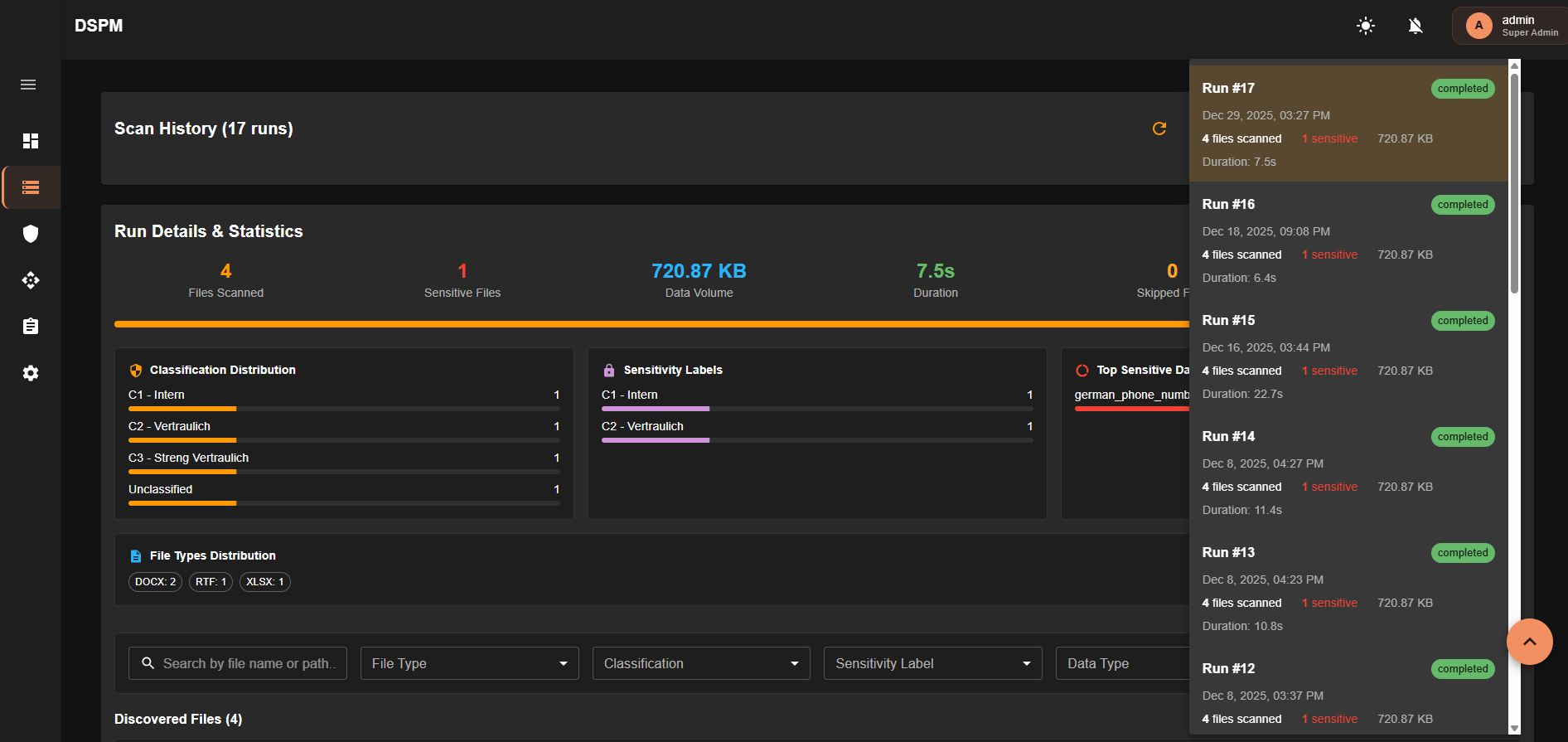Click the C1 - Intern classification bar
Screen dimensions: 1568x742
344,409
